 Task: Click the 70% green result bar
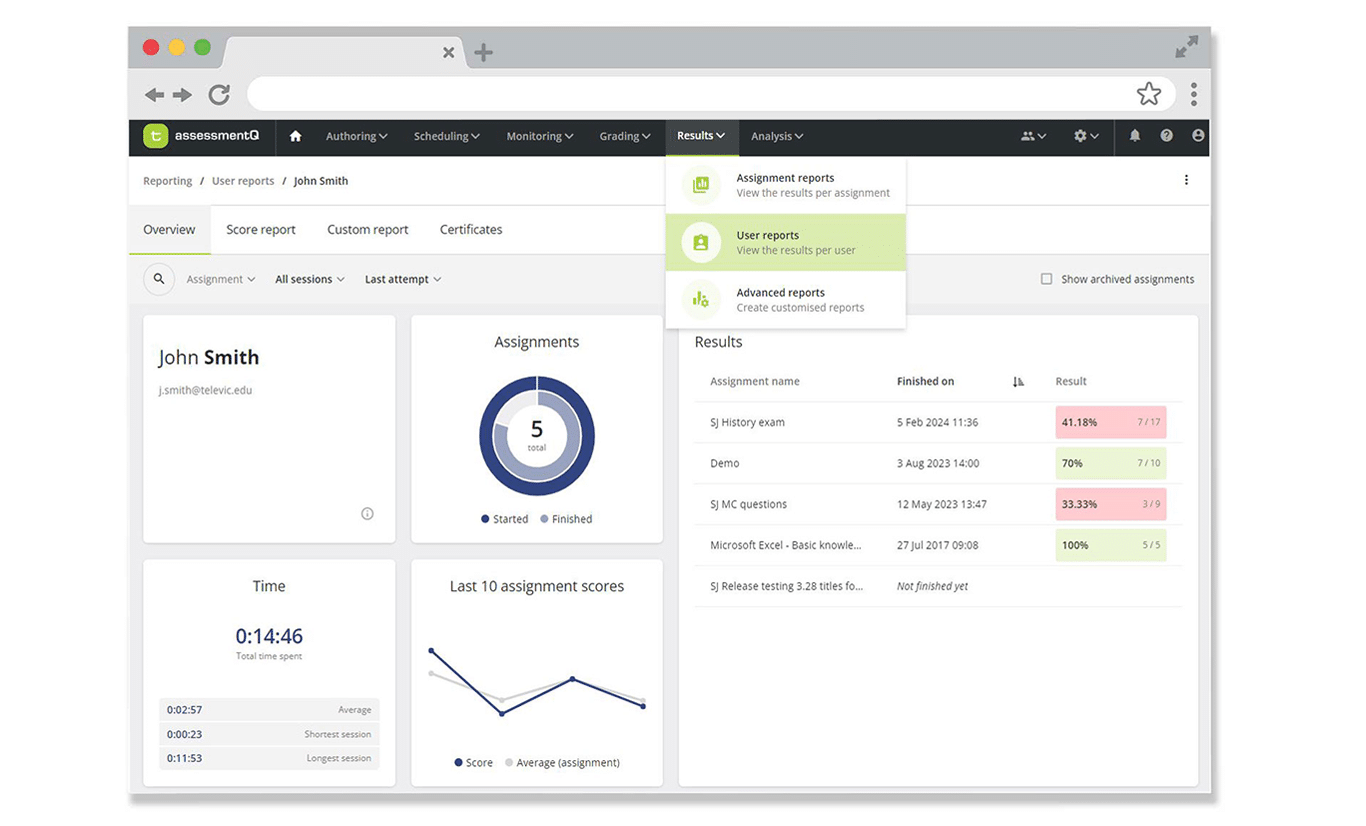[x=1111, y=463]
